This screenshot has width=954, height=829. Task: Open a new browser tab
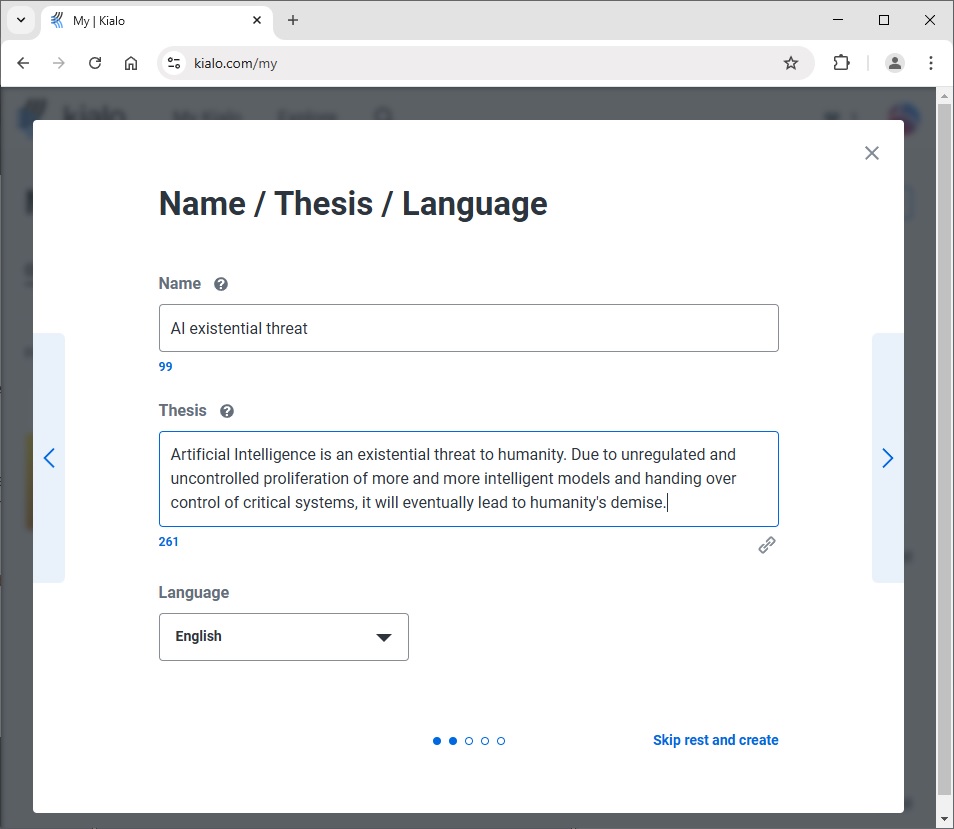(293, 20)
